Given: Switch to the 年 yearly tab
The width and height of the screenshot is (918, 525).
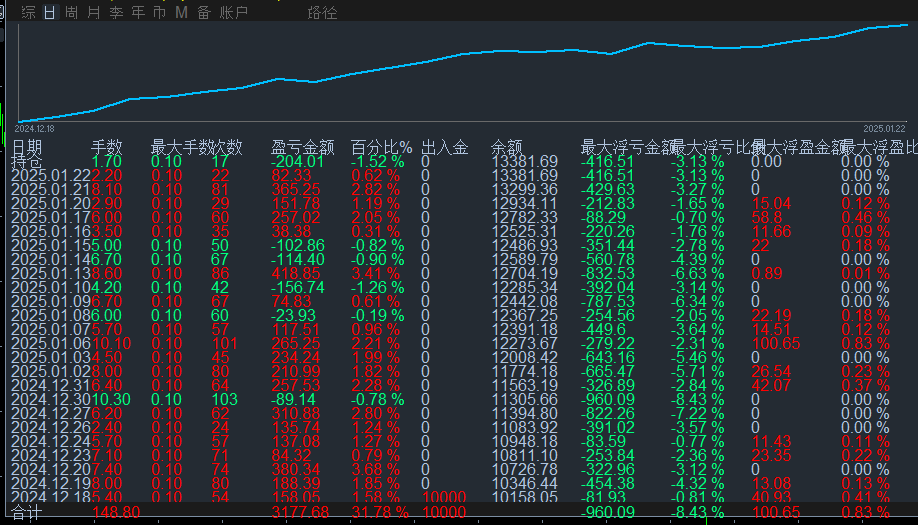Looking at the screenshot, I should click(138, 12).
